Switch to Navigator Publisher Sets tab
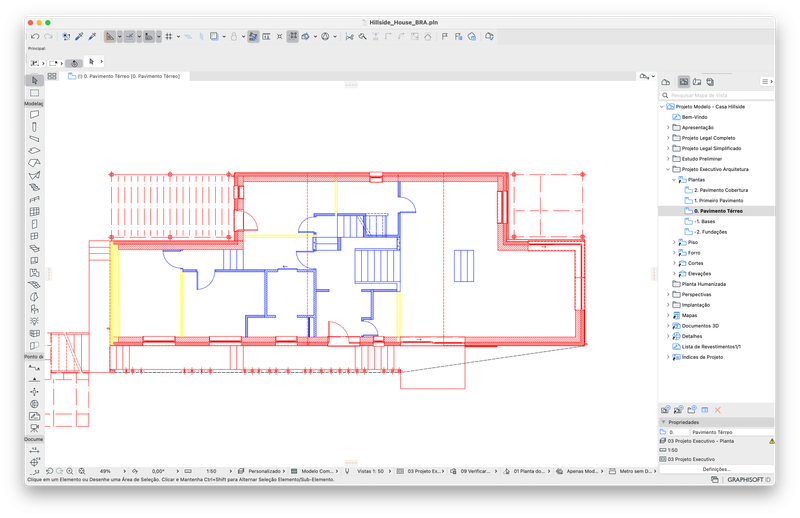800x518 pixels. (710, 82)
